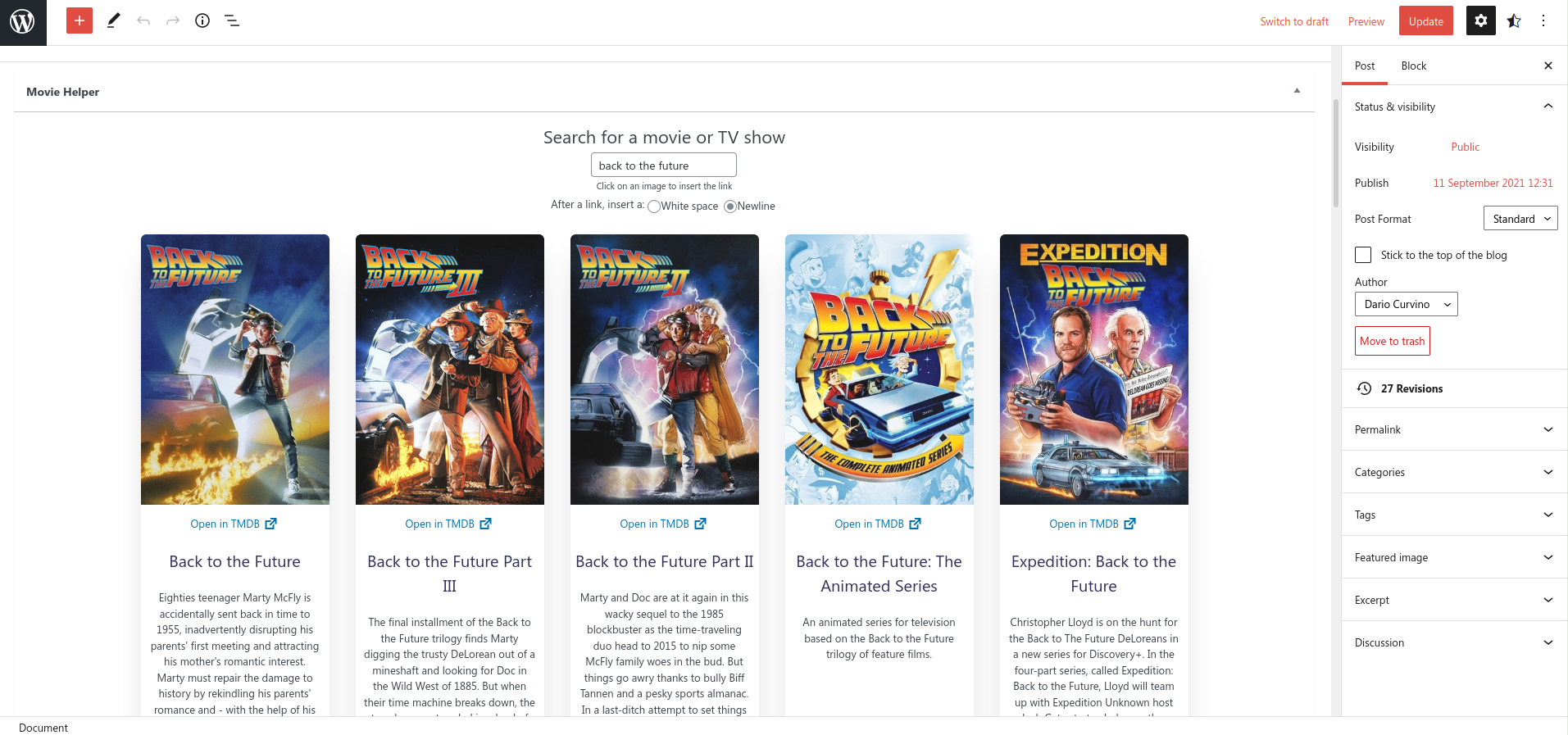Click the movie search input field
Image resolution: width=1568 pixels, height=735 pixels.
(x=664, y=165)
